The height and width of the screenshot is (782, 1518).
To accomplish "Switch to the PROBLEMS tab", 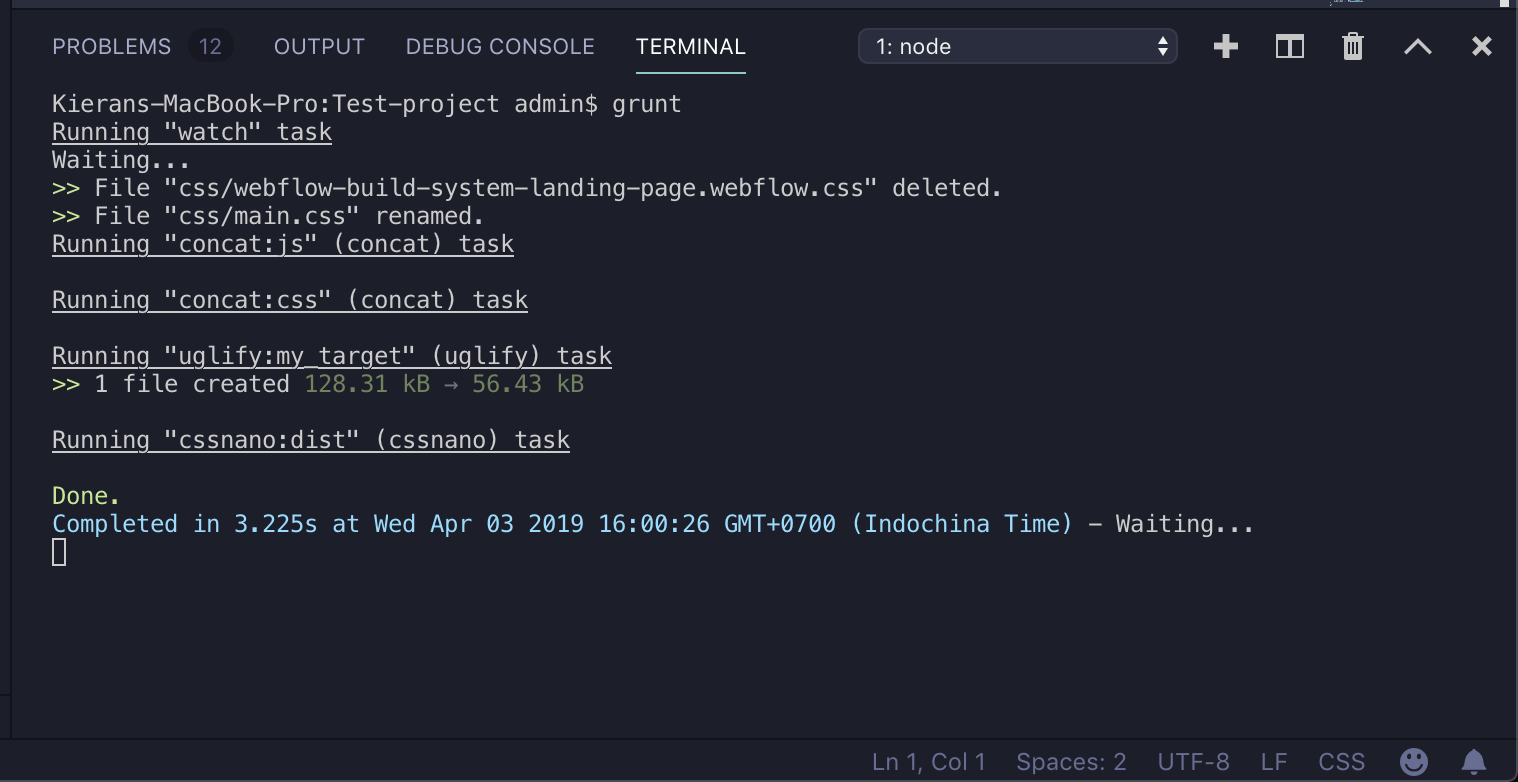I will click(111, 47).
